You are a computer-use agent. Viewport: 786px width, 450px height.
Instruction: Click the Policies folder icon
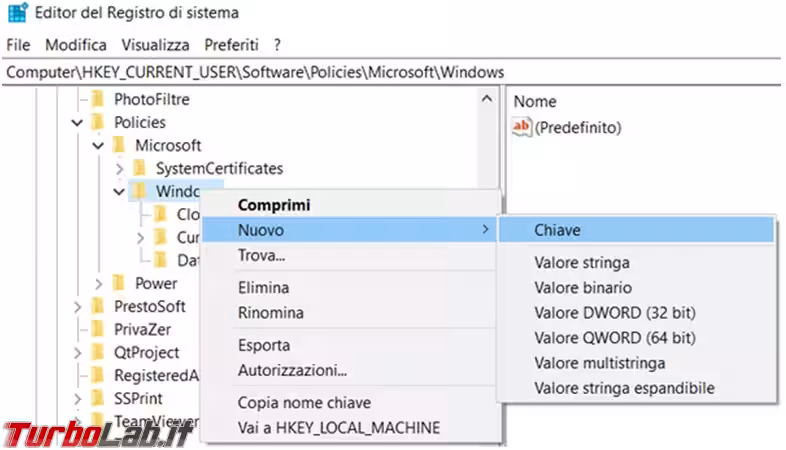pos(97,122)
